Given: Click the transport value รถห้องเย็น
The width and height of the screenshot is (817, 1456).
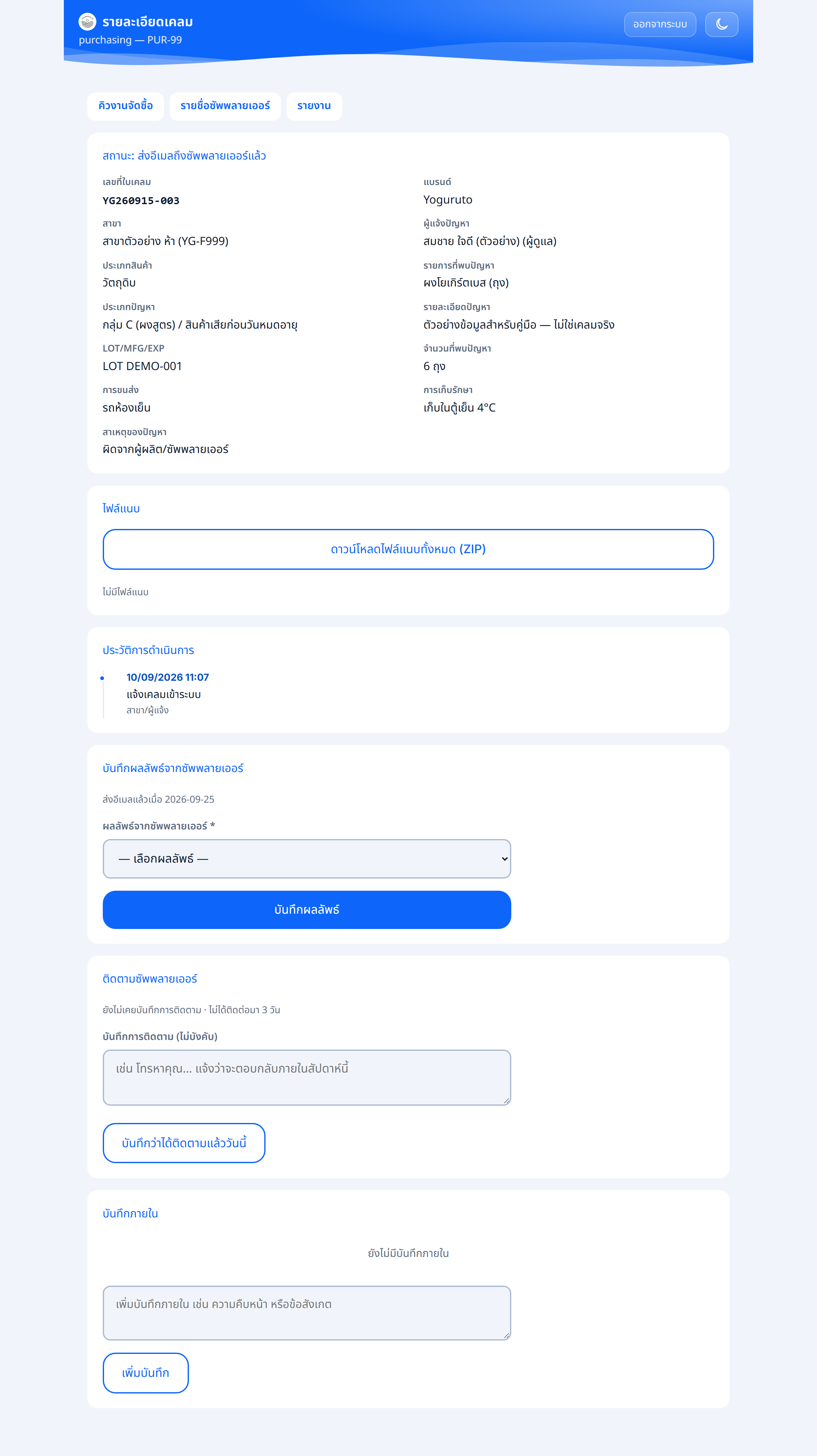Looking at the screenshot, I should pos(126,408).
